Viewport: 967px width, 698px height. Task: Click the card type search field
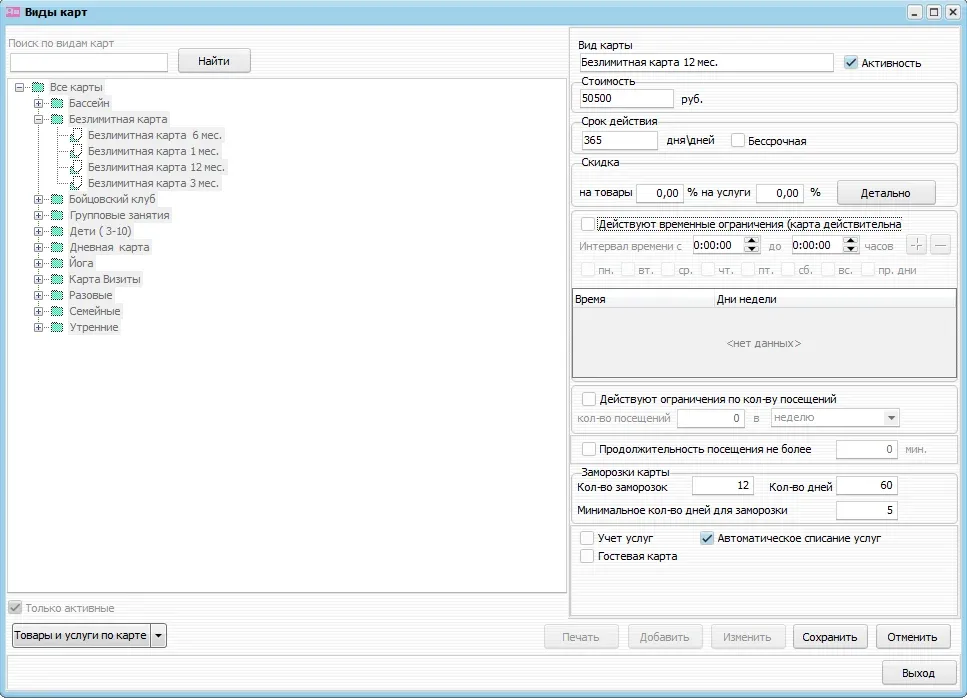(x=89, y=62)
